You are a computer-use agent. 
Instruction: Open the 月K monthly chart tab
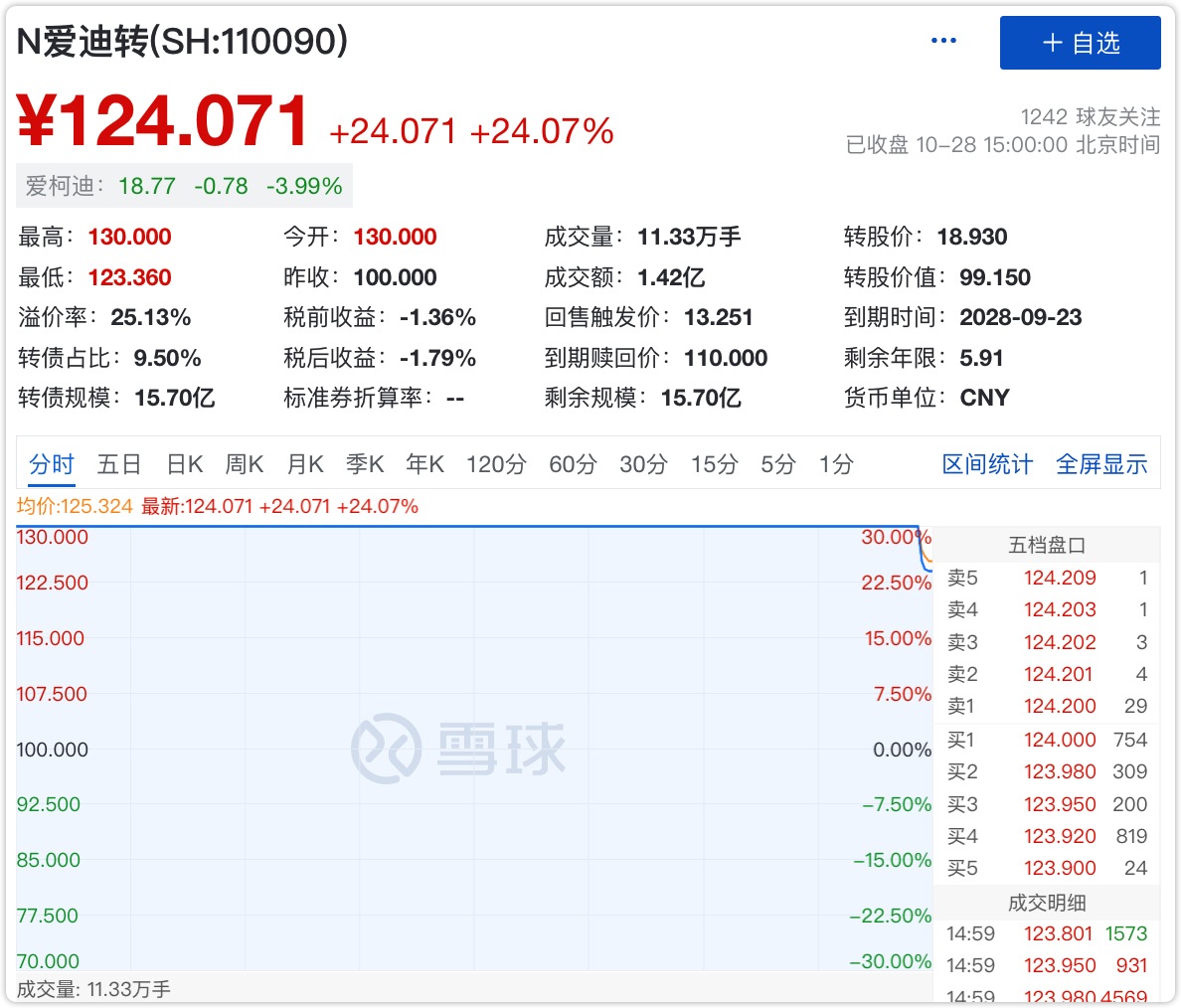click(305, 464)
